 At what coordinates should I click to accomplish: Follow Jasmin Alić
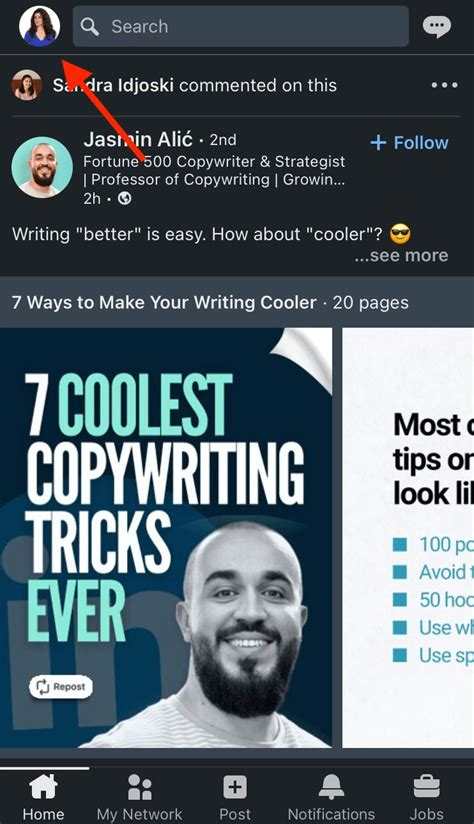[409, 142]
